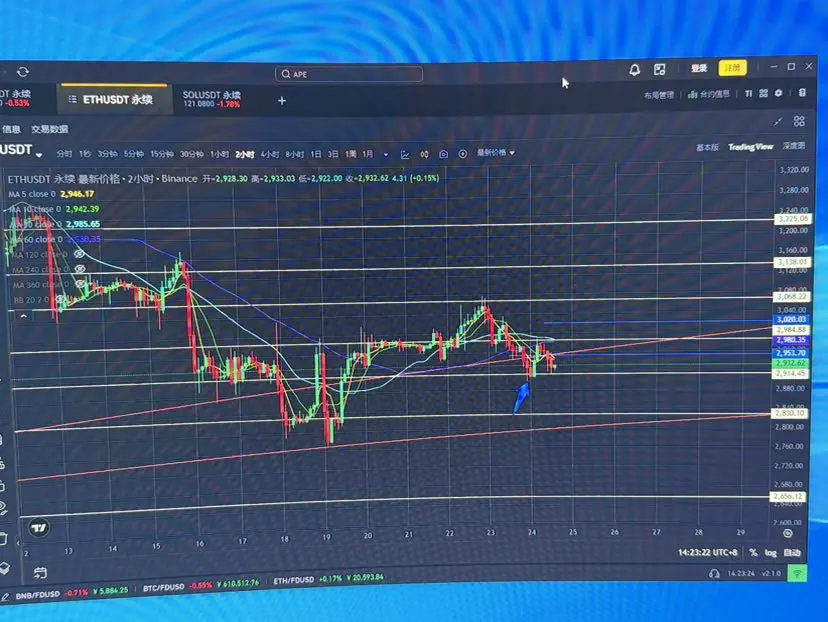
Task: Open 布局管理 layout management
Action: coord(658,95)
